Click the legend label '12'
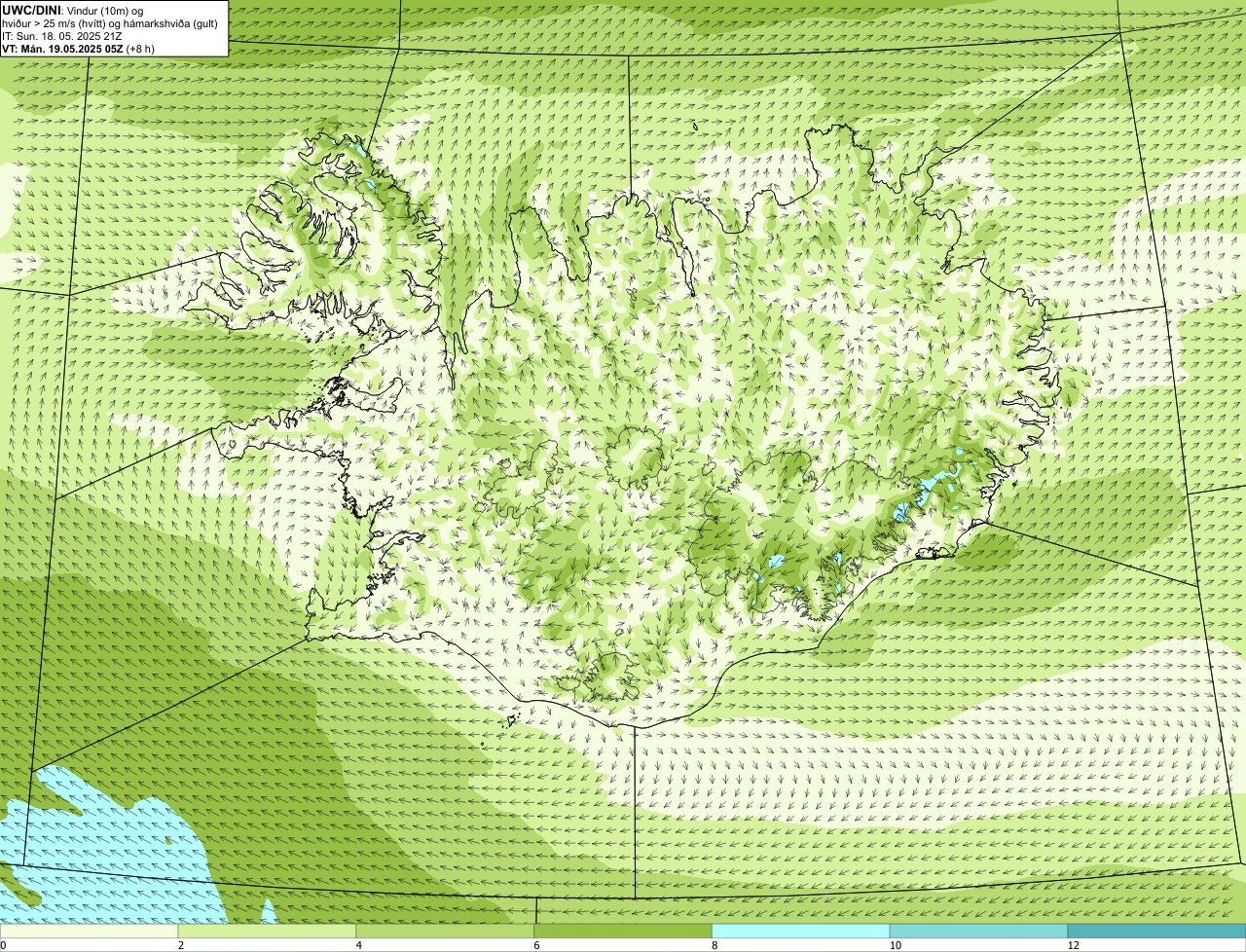This screenshot has height=952, width=1246. click(x=1073, y=945)
